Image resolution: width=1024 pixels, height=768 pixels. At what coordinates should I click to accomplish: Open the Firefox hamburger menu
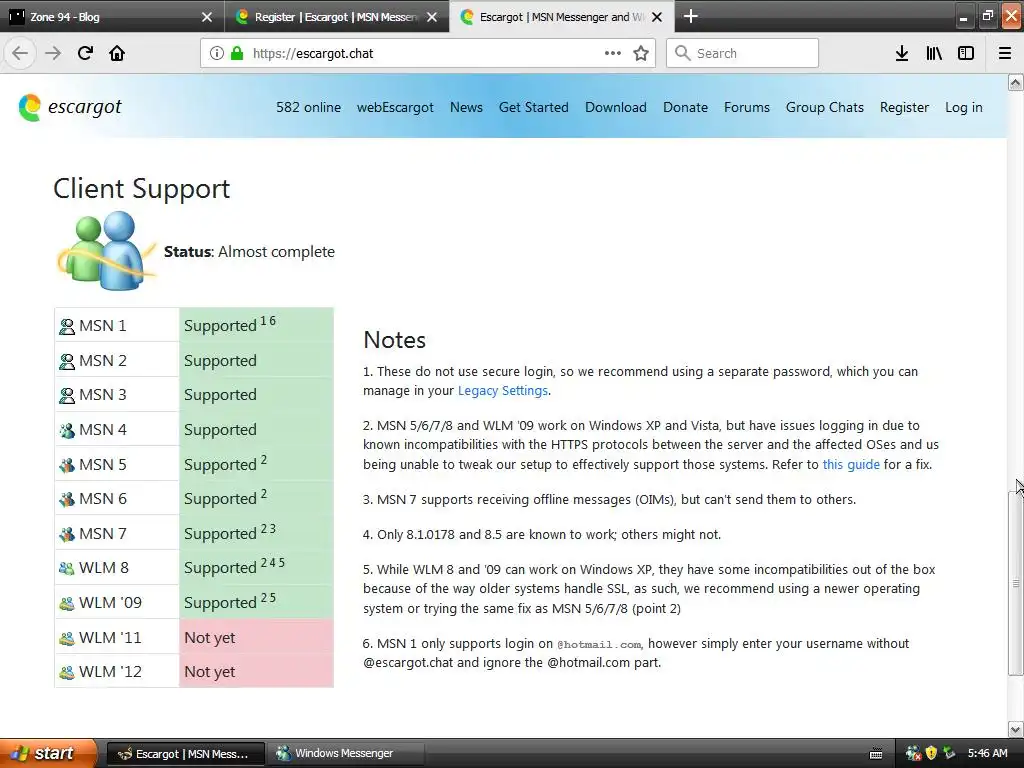(x=1005, y=53)
